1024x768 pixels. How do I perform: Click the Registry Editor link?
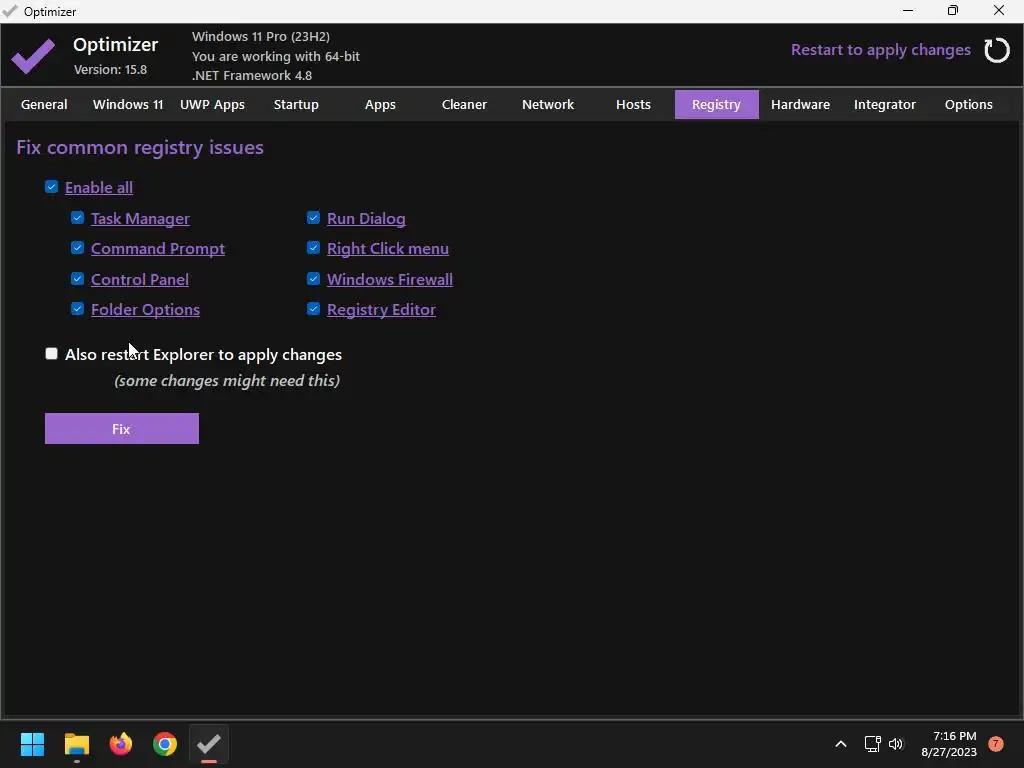[381, 310]
